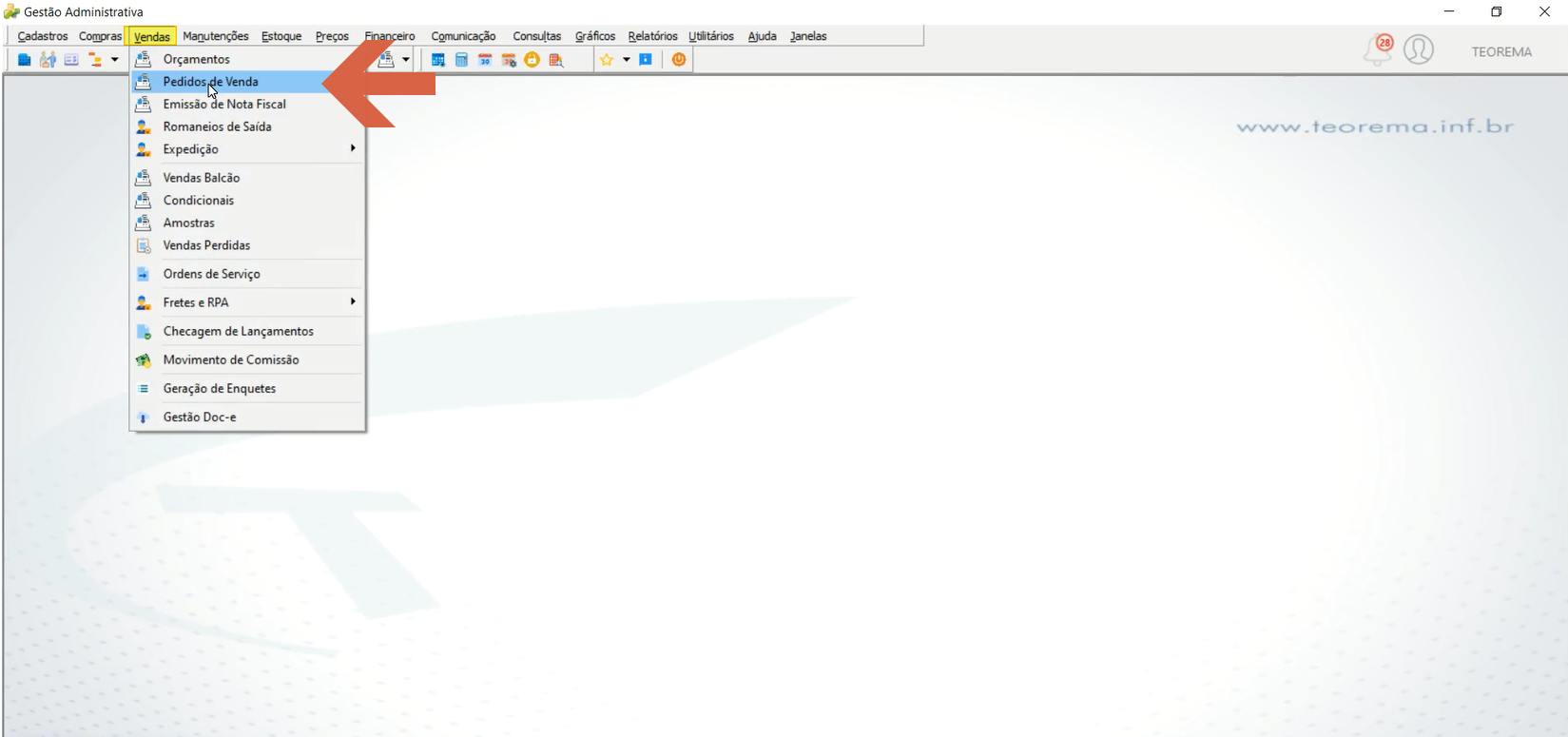Select Movimento de Comissão entry
Image resolution: width=1568 pixels, height=737 pixels.
click(x=248, y=359)
